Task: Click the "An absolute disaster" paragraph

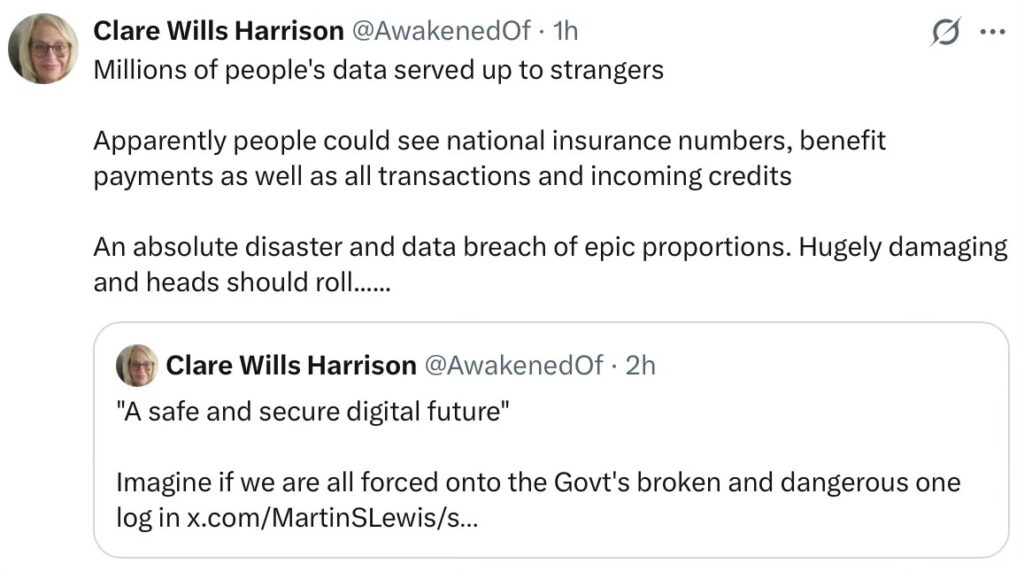Action: pyautogui.click(x=549, y=247)
